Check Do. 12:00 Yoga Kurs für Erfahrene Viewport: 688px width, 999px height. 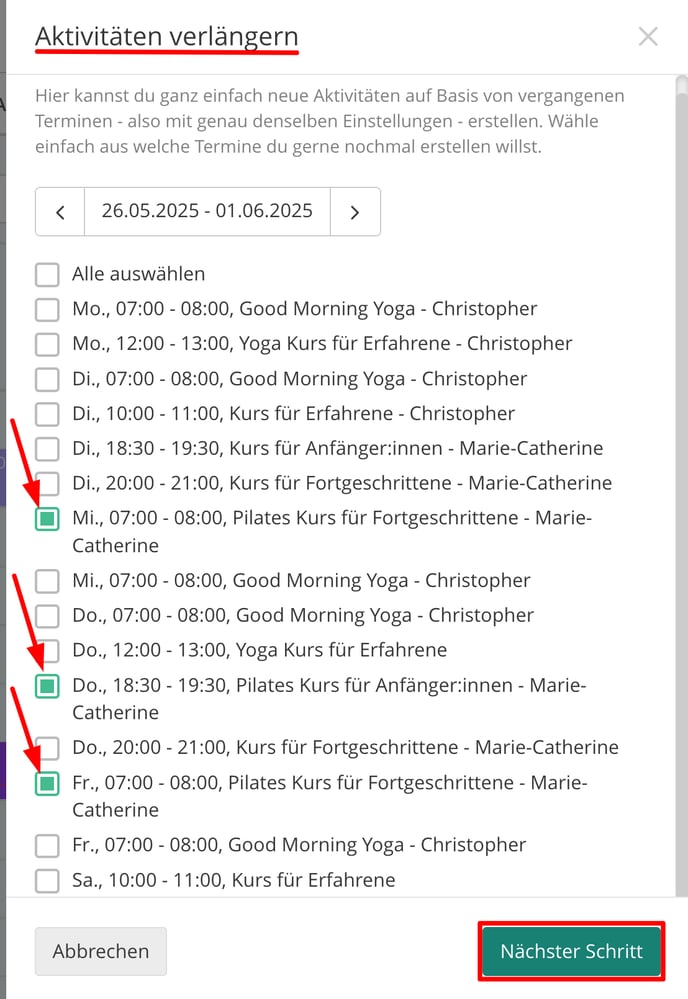(x=47, y=651)
